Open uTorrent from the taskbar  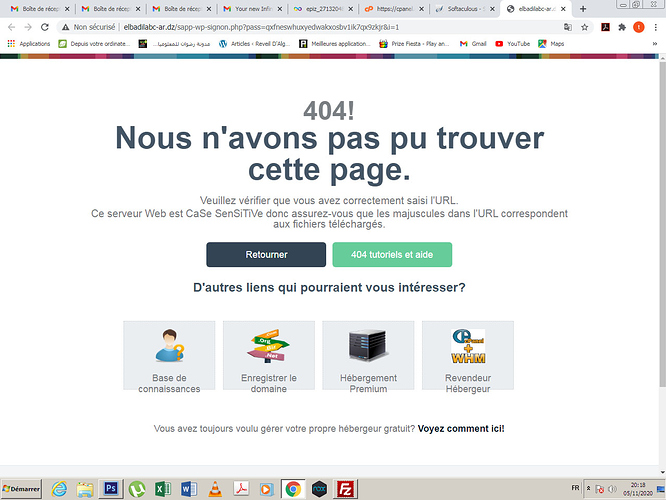137,489
